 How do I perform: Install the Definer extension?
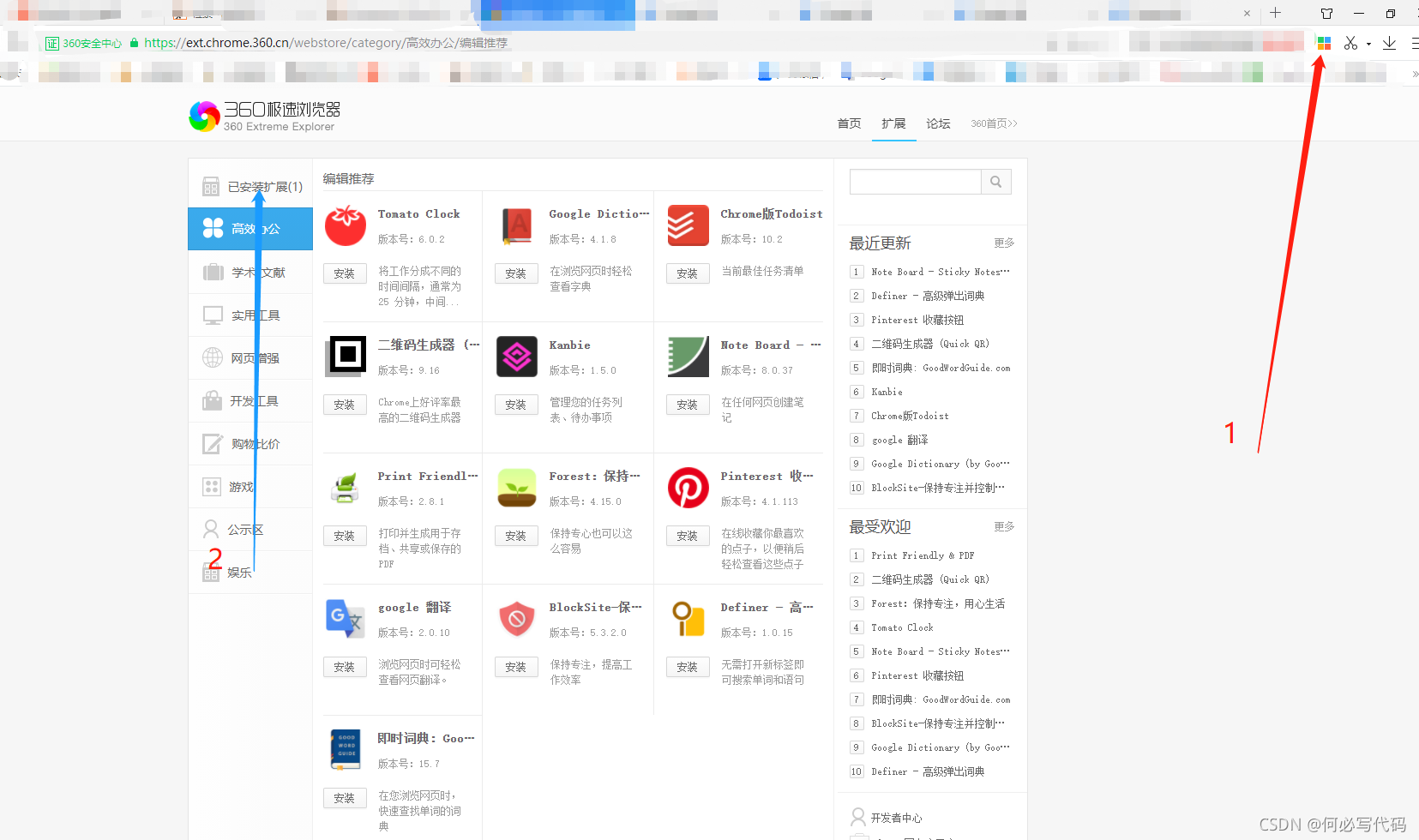(688, 667)
